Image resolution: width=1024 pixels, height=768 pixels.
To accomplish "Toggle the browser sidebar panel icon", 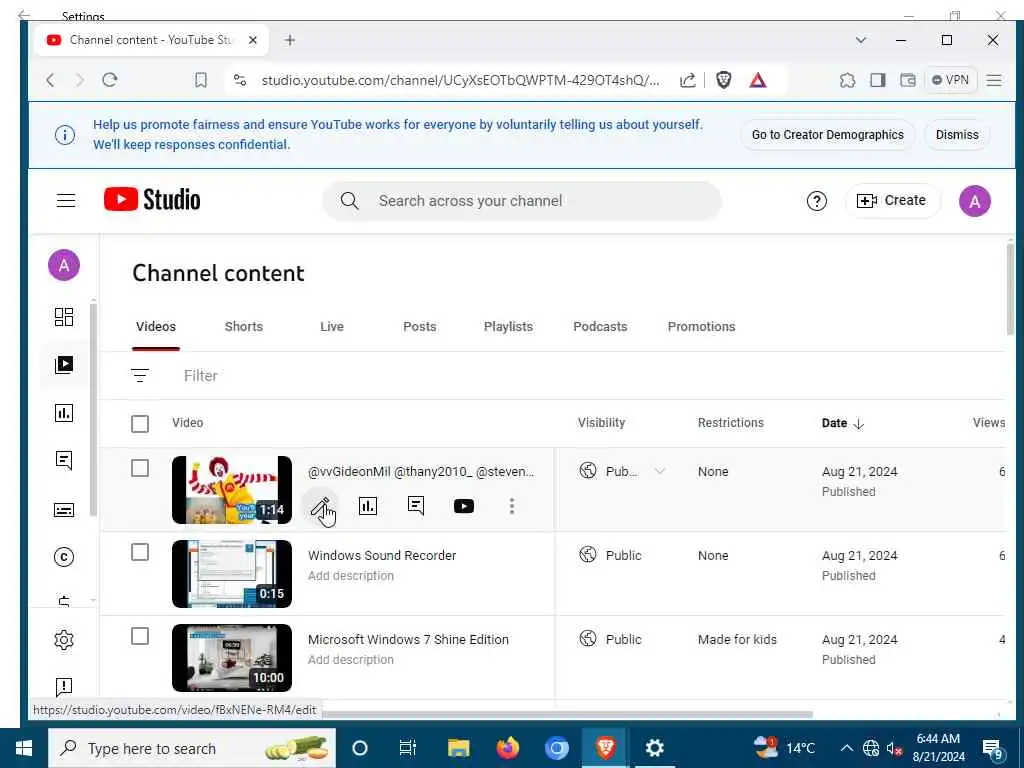I will click(x=878, y=80).
